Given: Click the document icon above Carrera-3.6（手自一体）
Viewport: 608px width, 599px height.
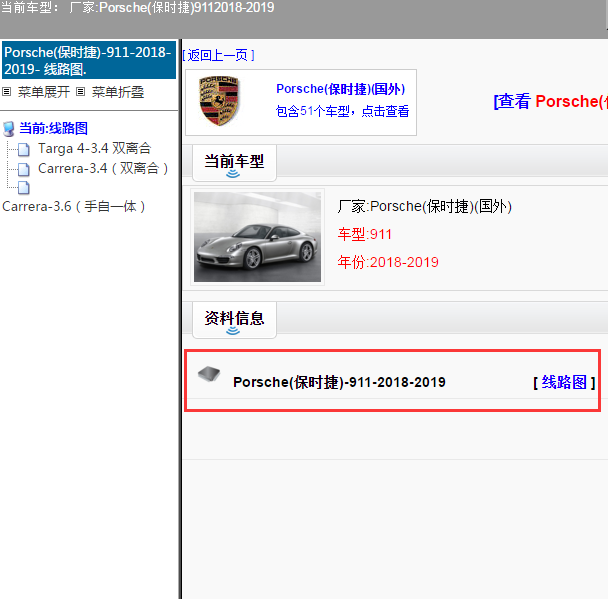Looking at the screenshot, I should [24, 188].
